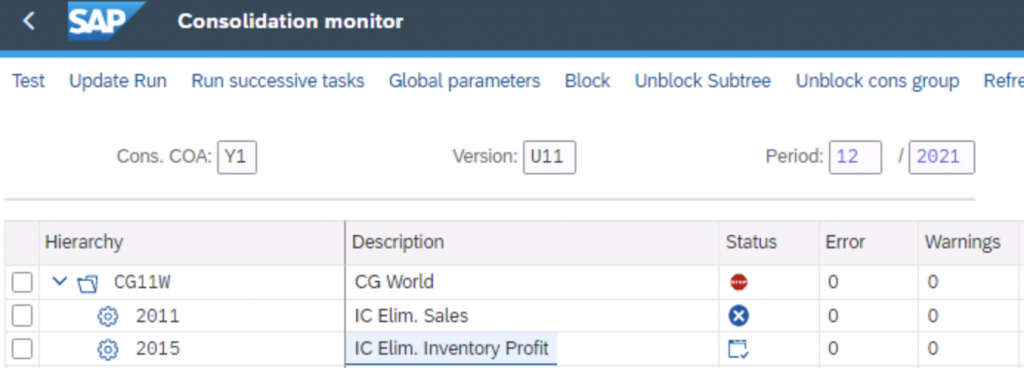The height and width of the screenshot is (368, 1024).
Task: Click the red stop status icon for CG World
Action: pos(739,283)
